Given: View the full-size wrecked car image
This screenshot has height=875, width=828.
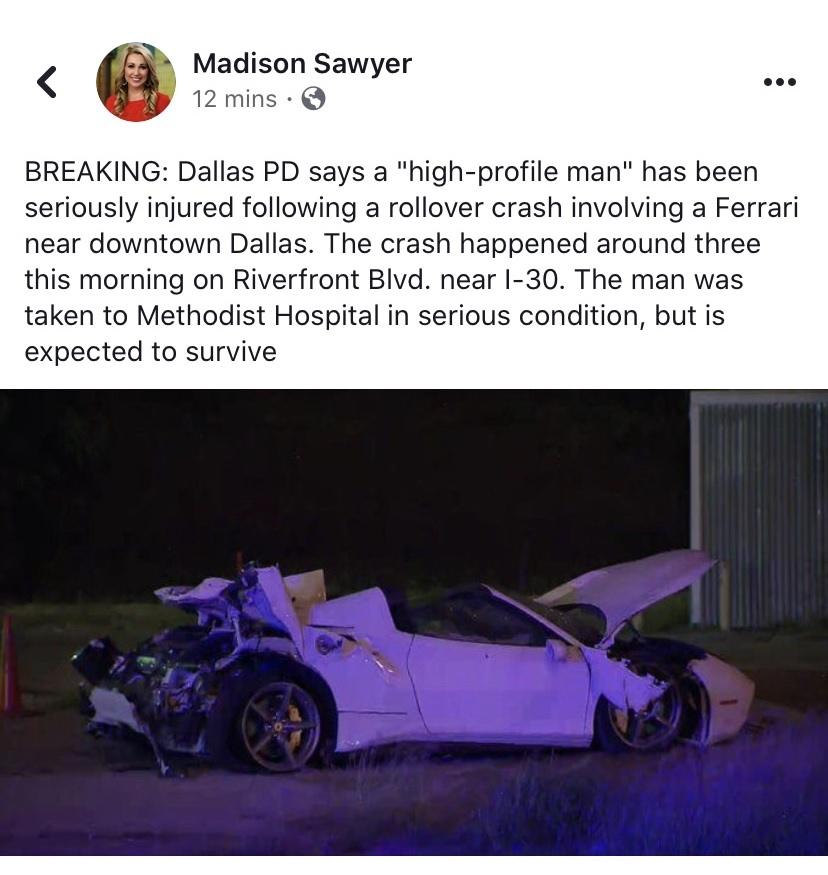Looking at the screenshot, I should 414,622.
